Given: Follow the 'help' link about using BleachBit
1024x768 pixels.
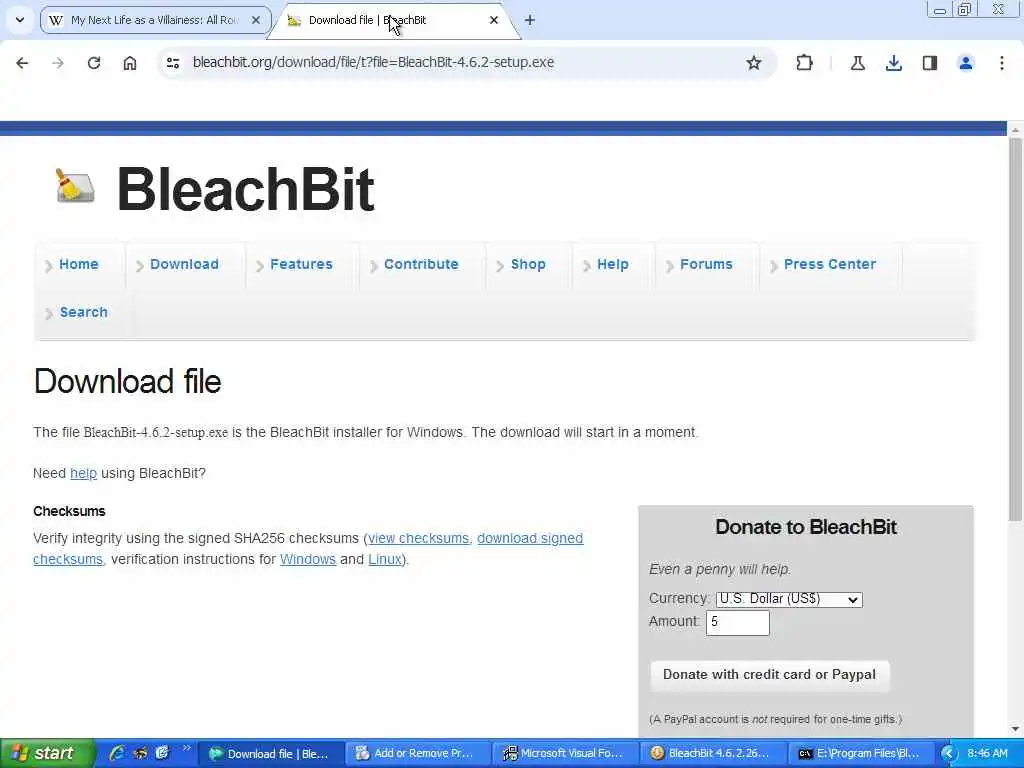Looking at the screenshot, I should coord(84,473).
